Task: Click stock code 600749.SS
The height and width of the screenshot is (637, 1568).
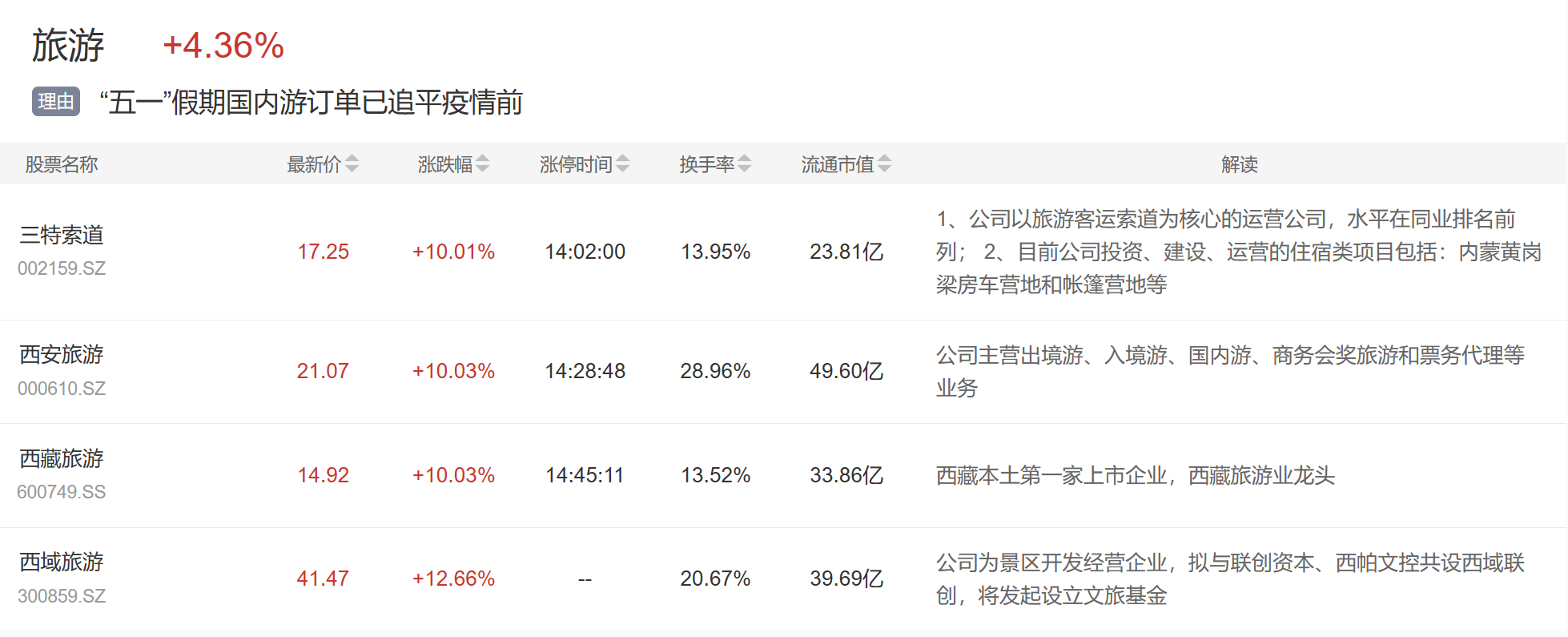Action: [62, 492]
